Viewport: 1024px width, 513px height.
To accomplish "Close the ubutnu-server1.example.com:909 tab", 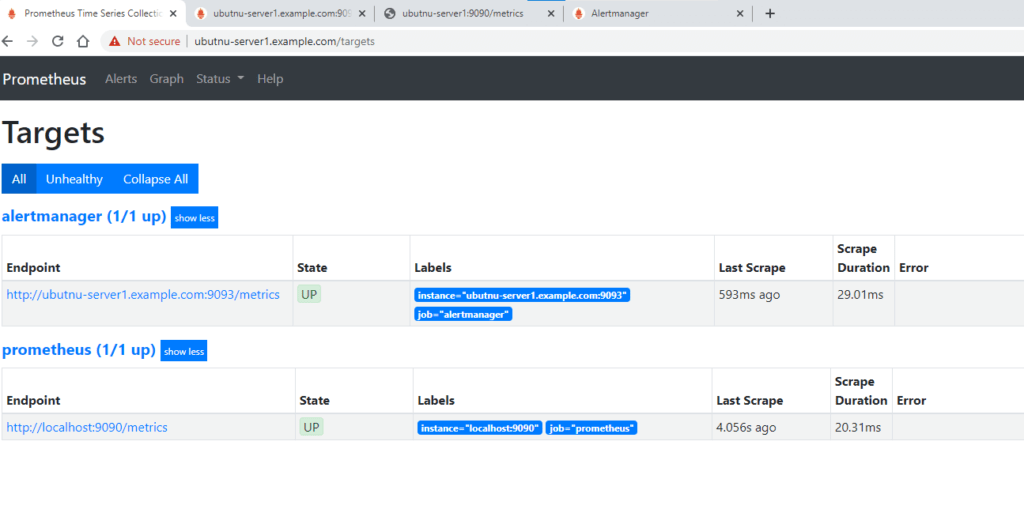I will pyautogui.click(x=362, y=14).
